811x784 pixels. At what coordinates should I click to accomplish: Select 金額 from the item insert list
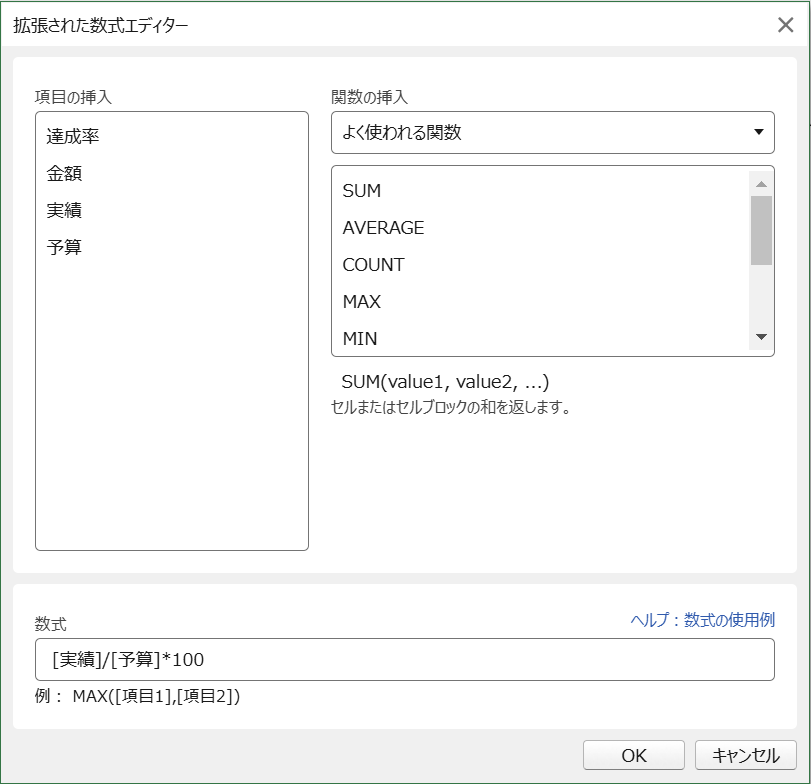[x=64, y=174]
